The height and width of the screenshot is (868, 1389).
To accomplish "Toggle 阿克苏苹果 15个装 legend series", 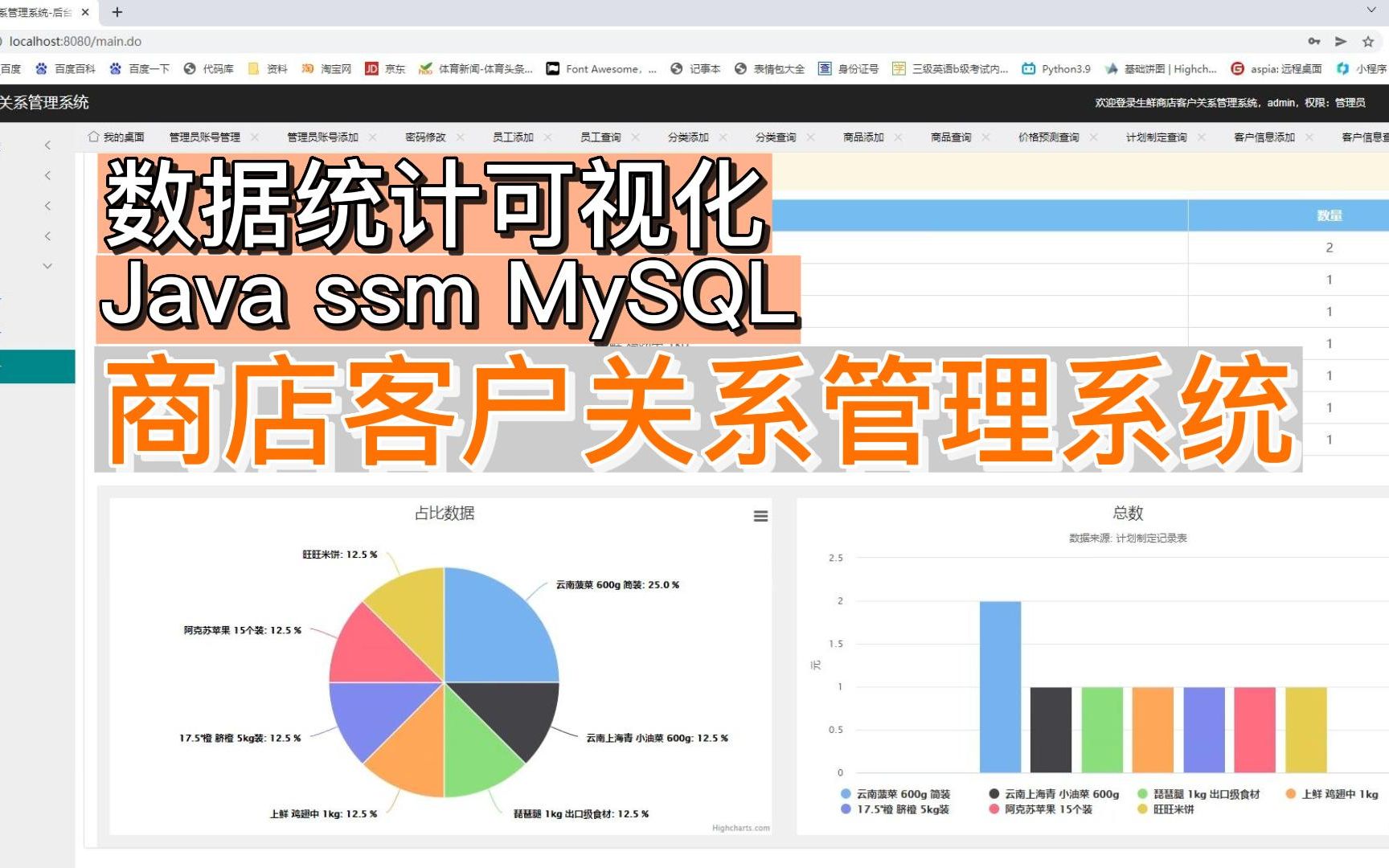I will point(1041,809).
